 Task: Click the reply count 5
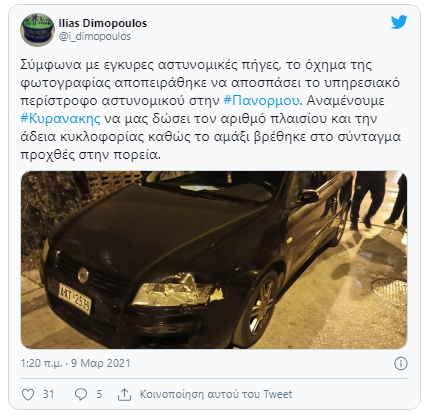tap(99, 394)
